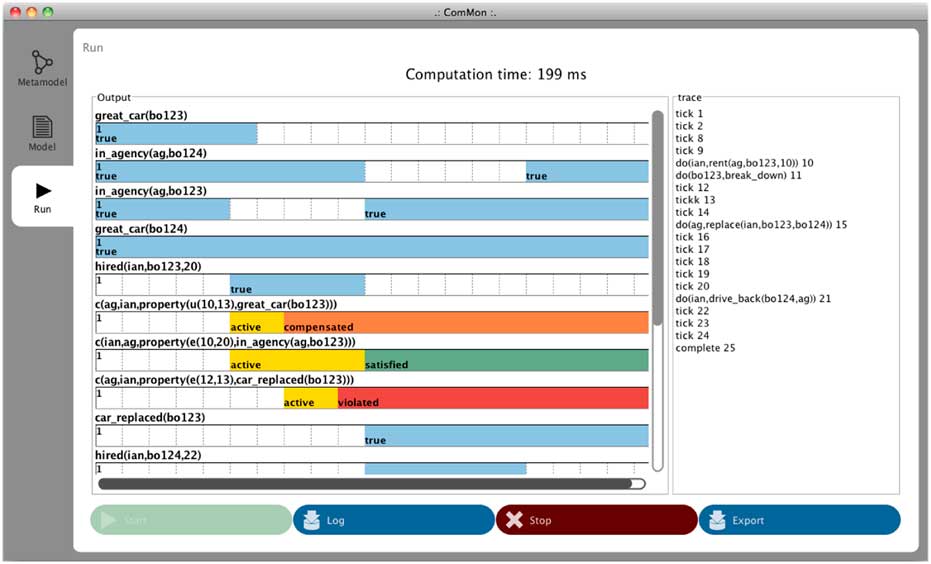Select trace entry complete 25
931x564 pixels.
pos(705,348)
